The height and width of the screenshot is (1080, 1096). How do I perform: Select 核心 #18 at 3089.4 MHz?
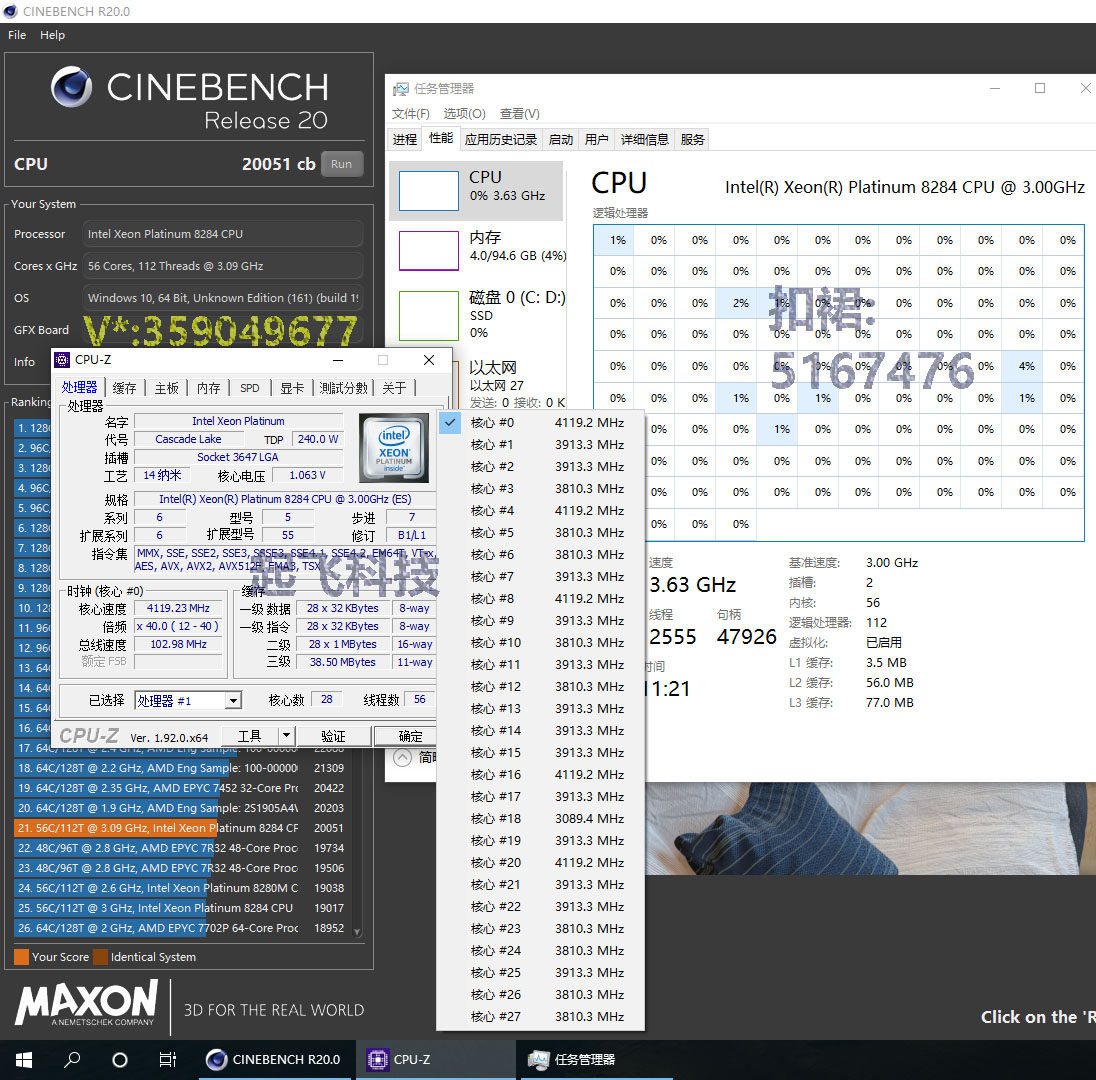(x=540, y=819)
